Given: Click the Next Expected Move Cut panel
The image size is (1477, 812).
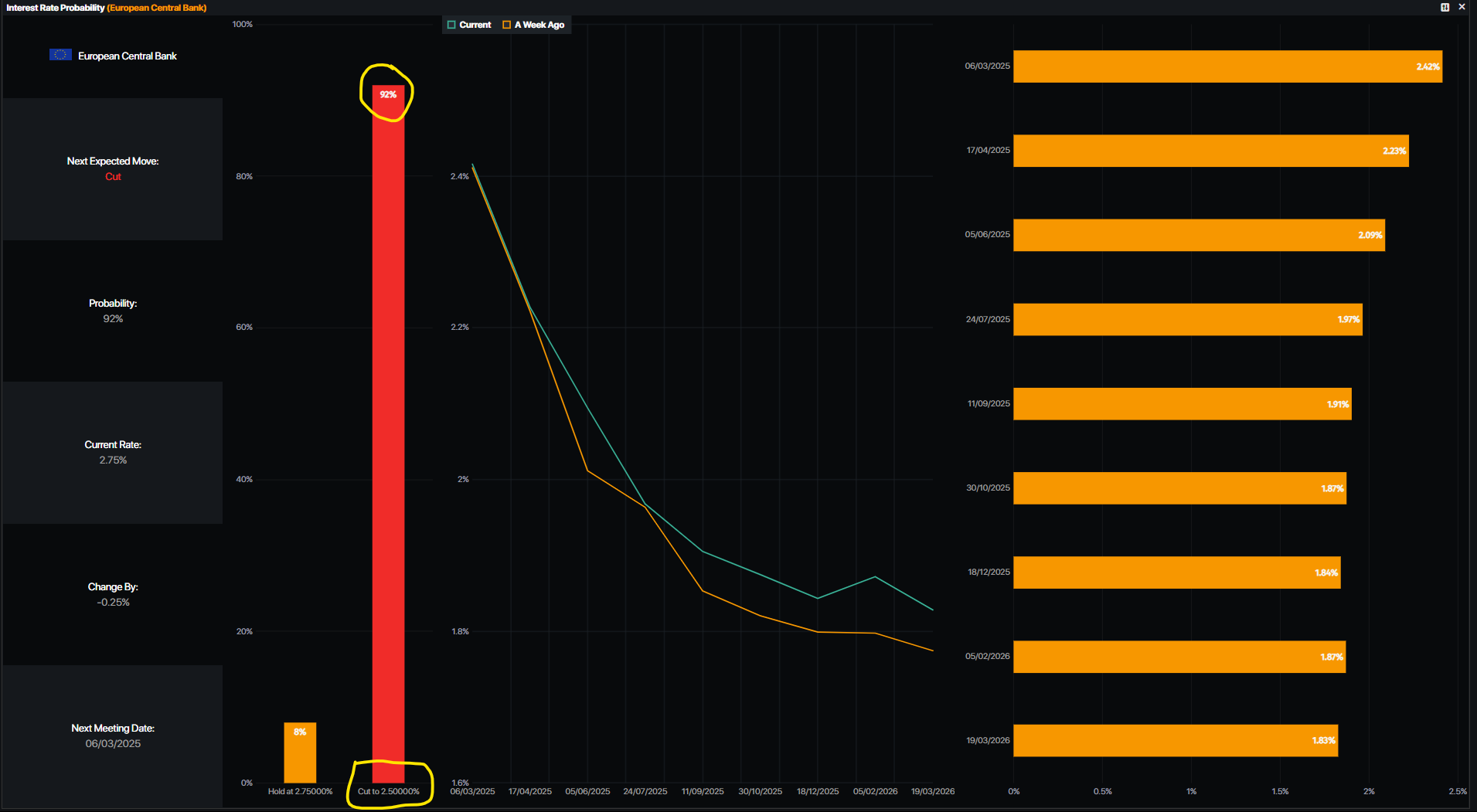Looking at the screenshot, I should pyautogui.click(x=113, y=168).
